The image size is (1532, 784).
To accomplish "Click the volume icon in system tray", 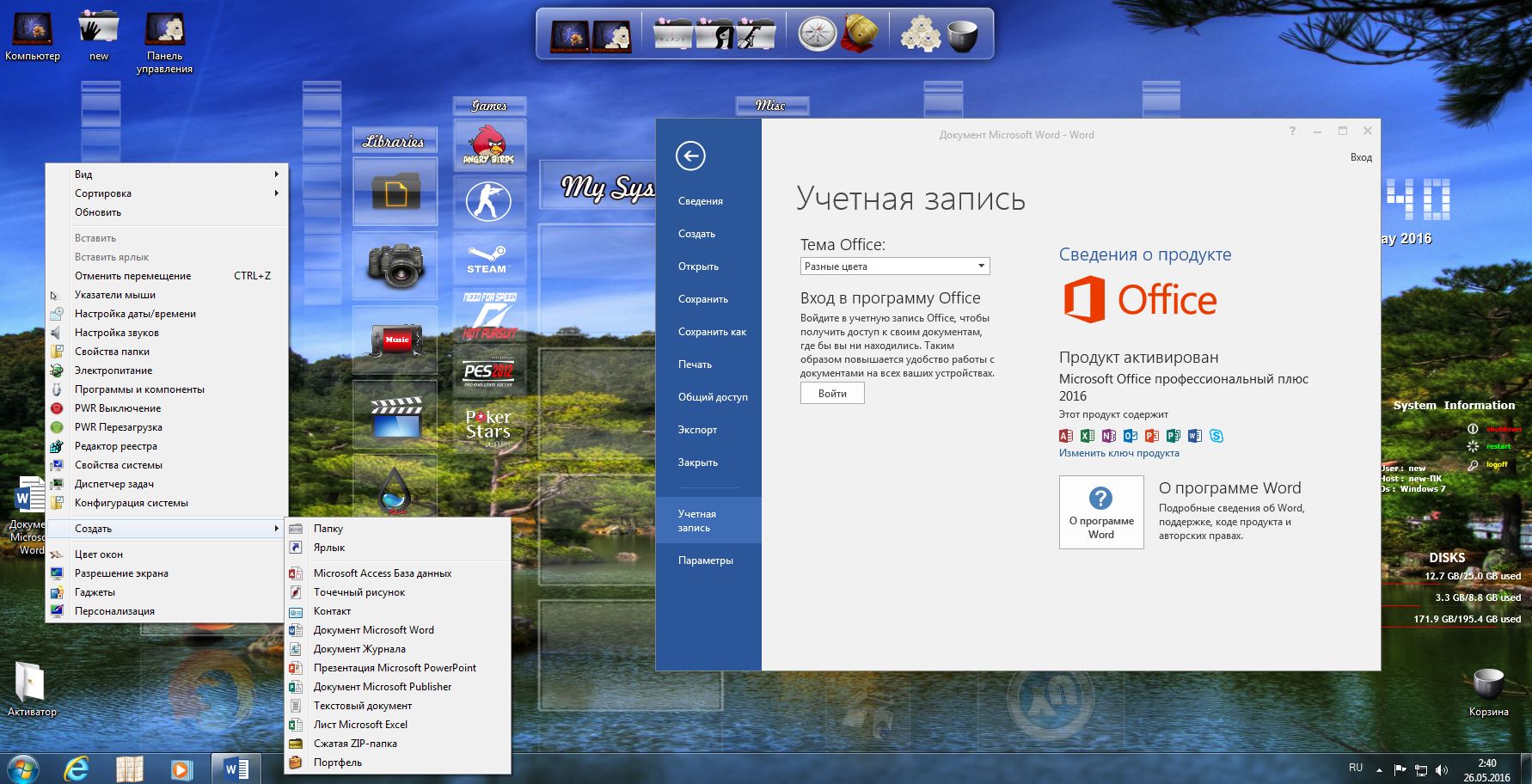I will (x=1442, y=770).
